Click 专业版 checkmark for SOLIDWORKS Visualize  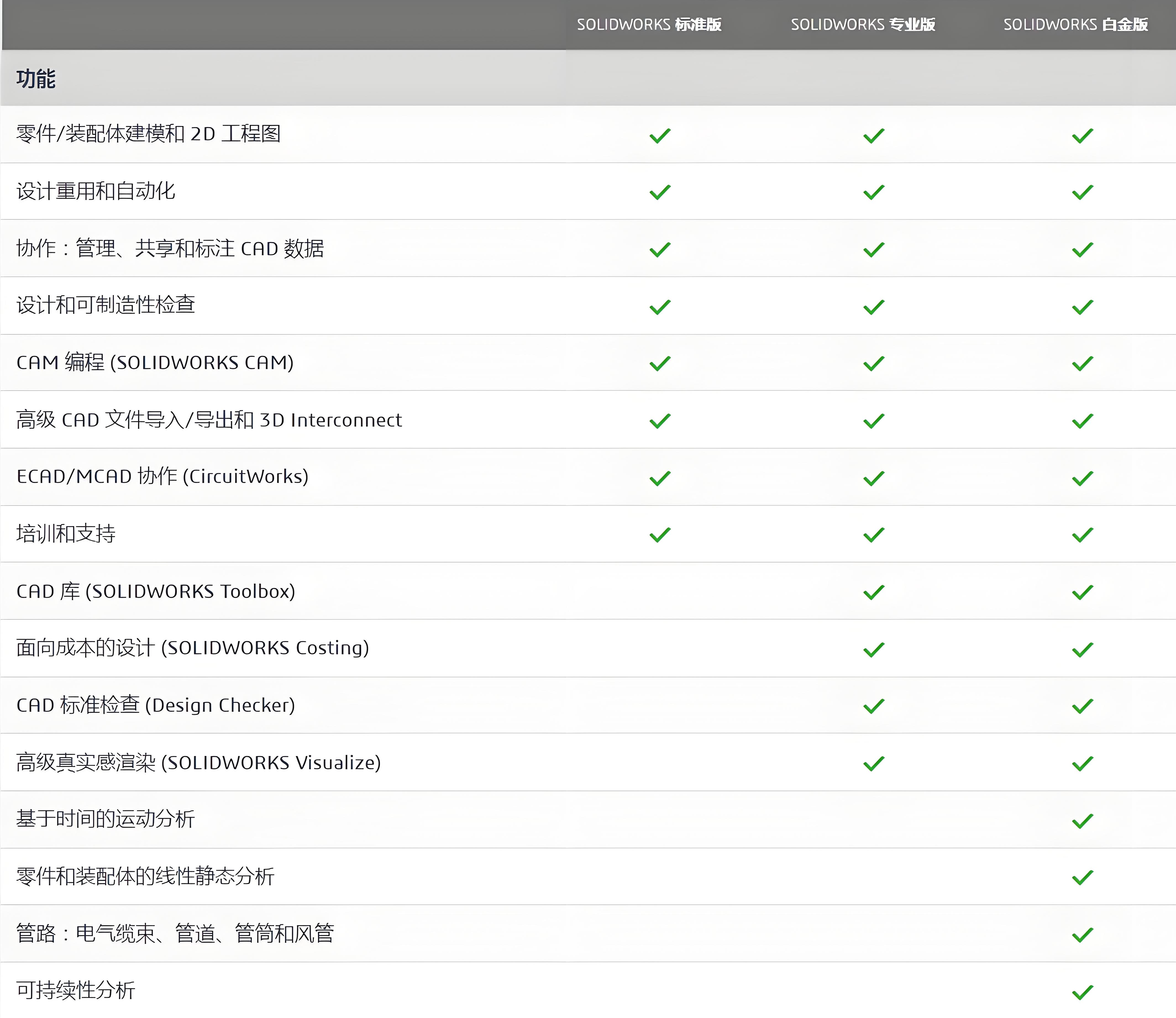pyautogui.click(x=874, y=763)
